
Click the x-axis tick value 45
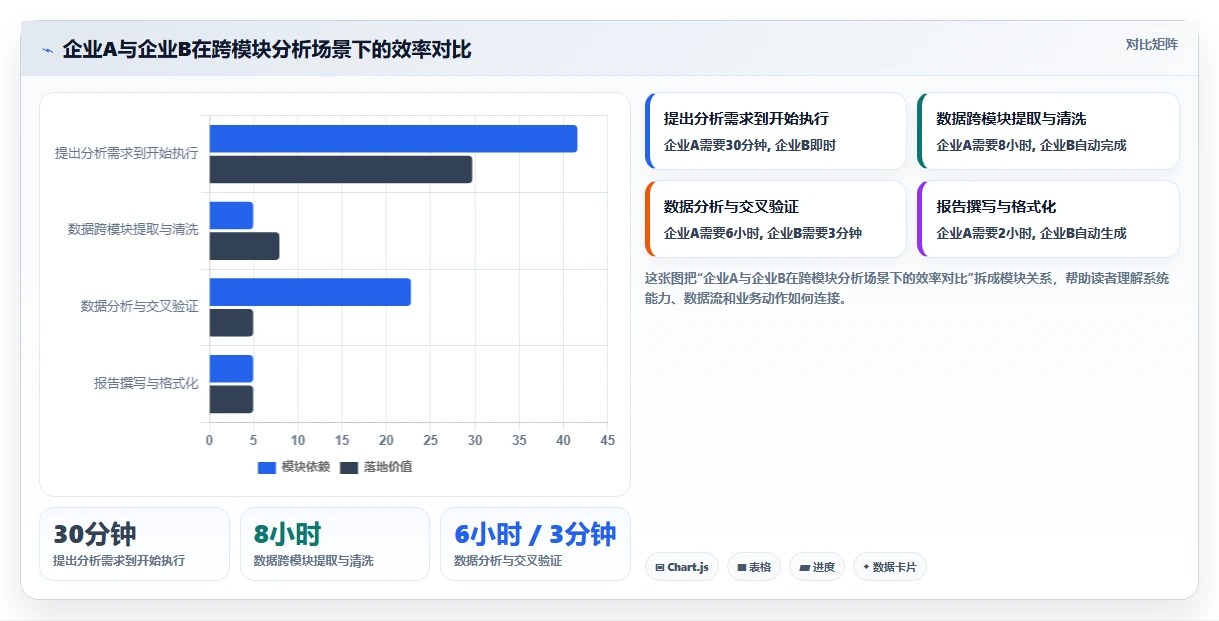coord(607,440)
